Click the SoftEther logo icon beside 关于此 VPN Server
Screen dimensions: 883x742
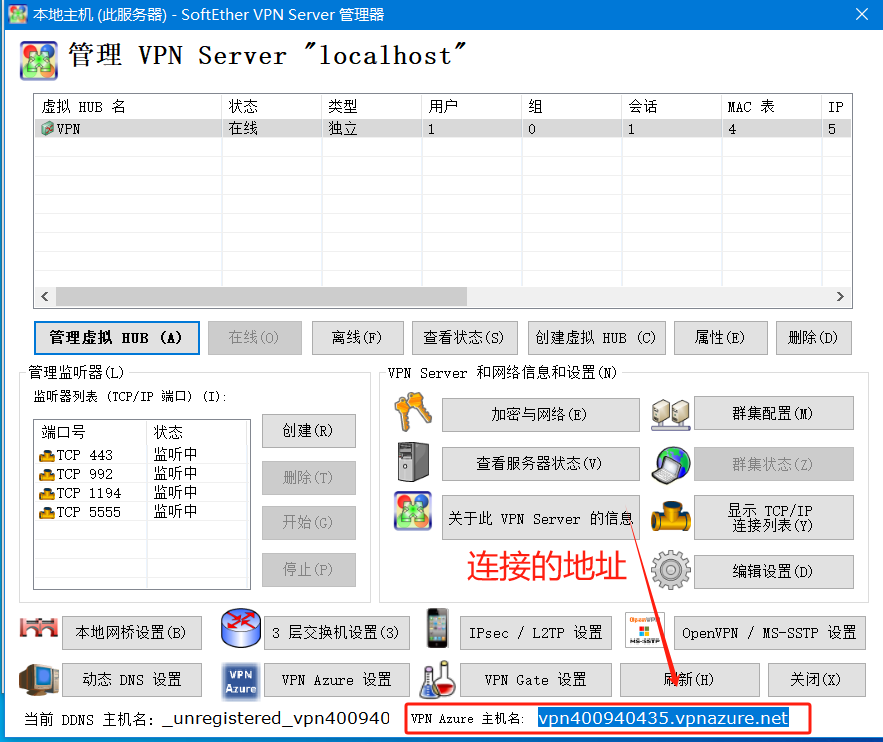click(413, 511)
